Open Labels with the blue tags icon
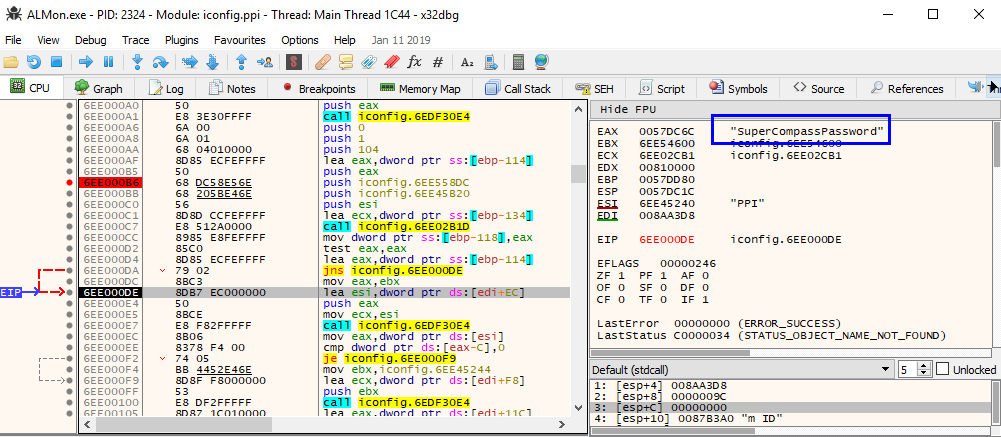The height and width of the screenshot is (437, 1001). click(x=368, y=62)
